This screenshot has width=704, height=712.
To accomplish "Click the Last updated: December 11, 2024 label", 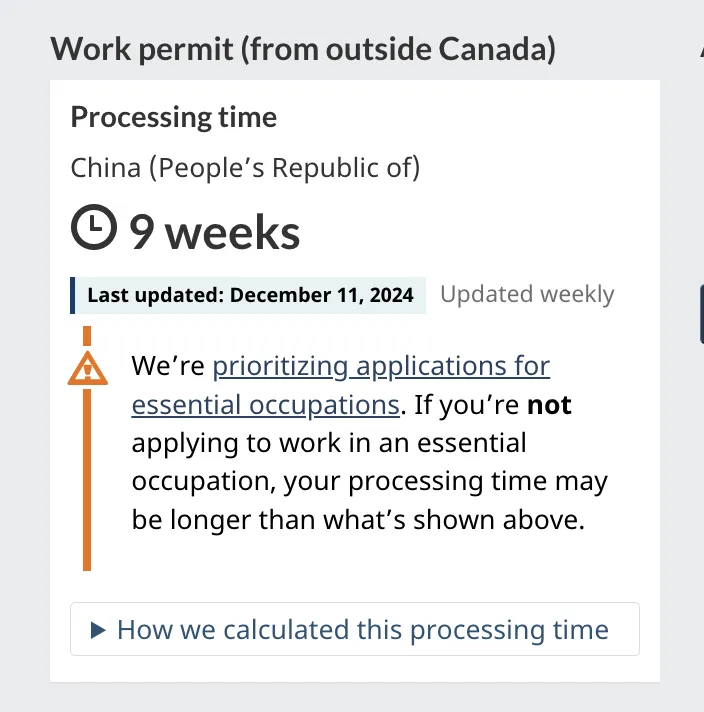I will [250, 295].
